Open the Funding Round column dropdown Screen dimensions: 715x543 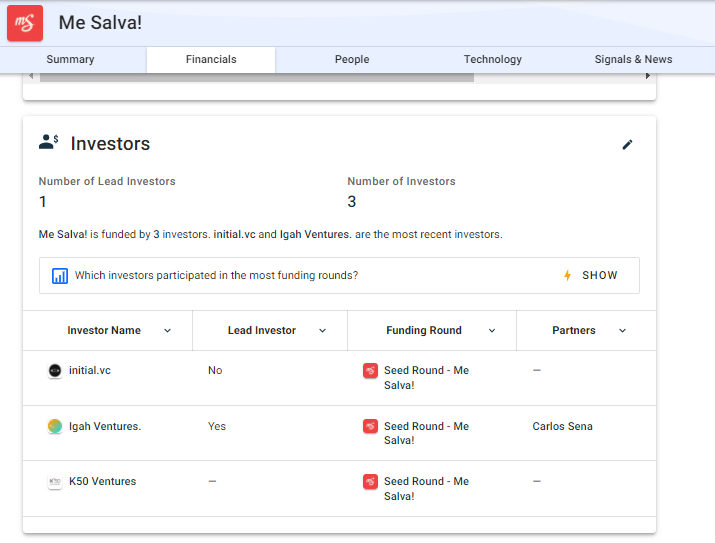pos(492,331)
